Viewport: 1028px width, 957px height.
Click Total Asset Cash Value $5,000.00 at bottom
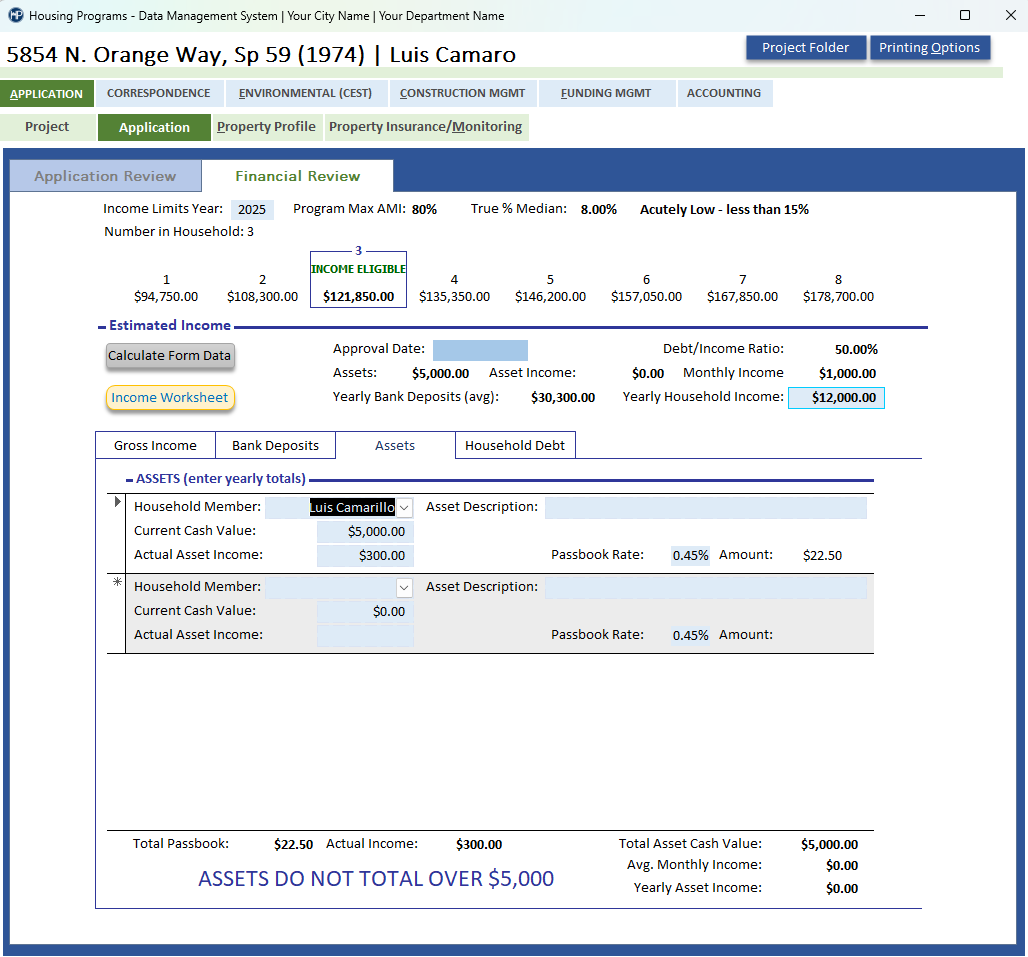pos(829,844)
